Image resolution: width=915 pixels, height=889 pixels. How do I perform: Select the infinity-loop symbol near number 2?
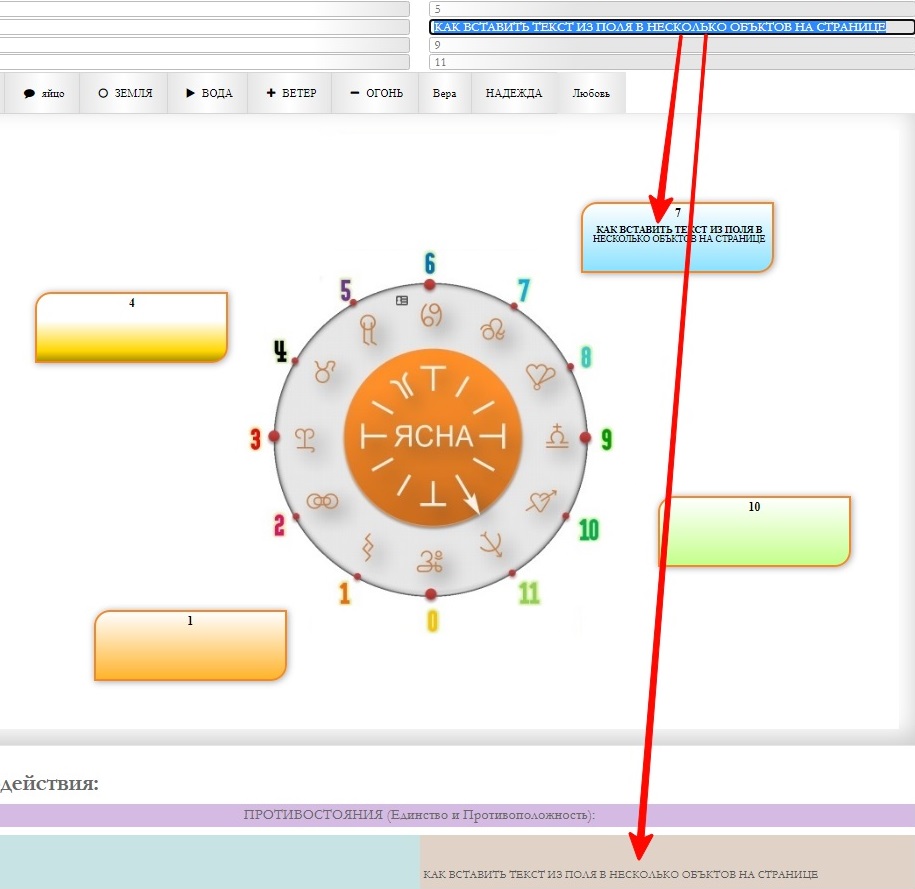(322, 501)
